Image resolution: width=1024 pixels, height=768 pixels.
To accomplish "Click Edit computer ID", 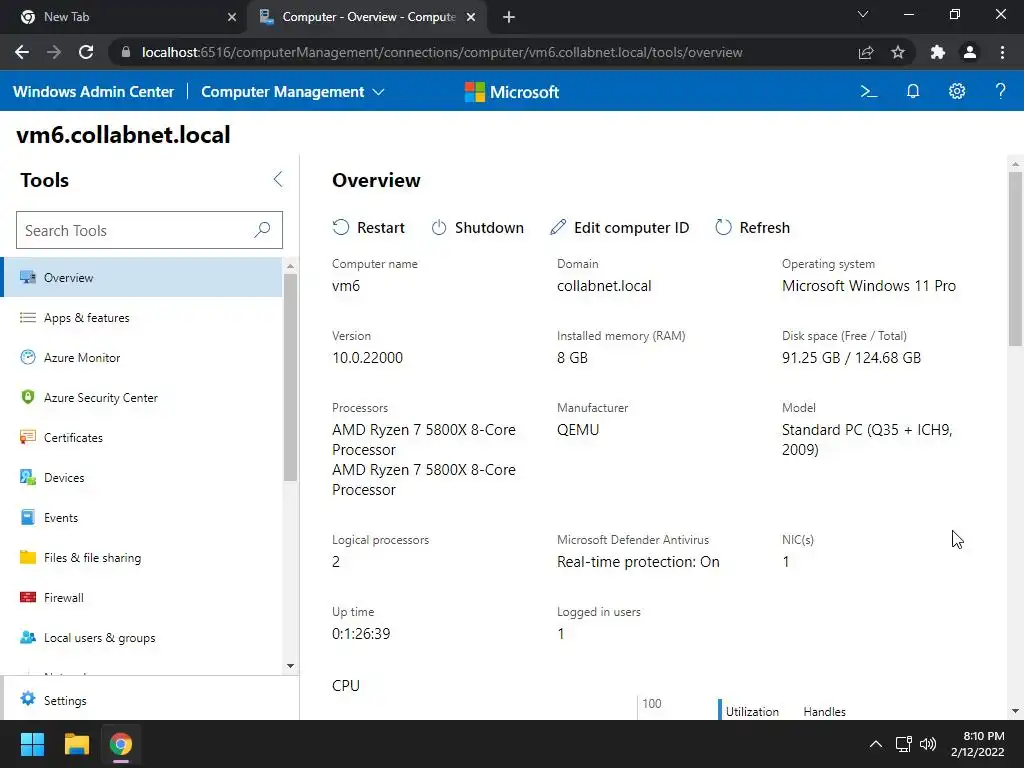I will (619, 227).
